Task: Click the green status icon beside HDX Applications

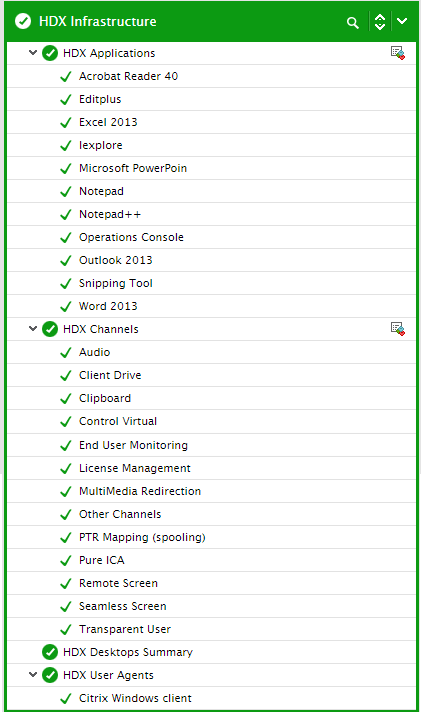Action: 50,53
